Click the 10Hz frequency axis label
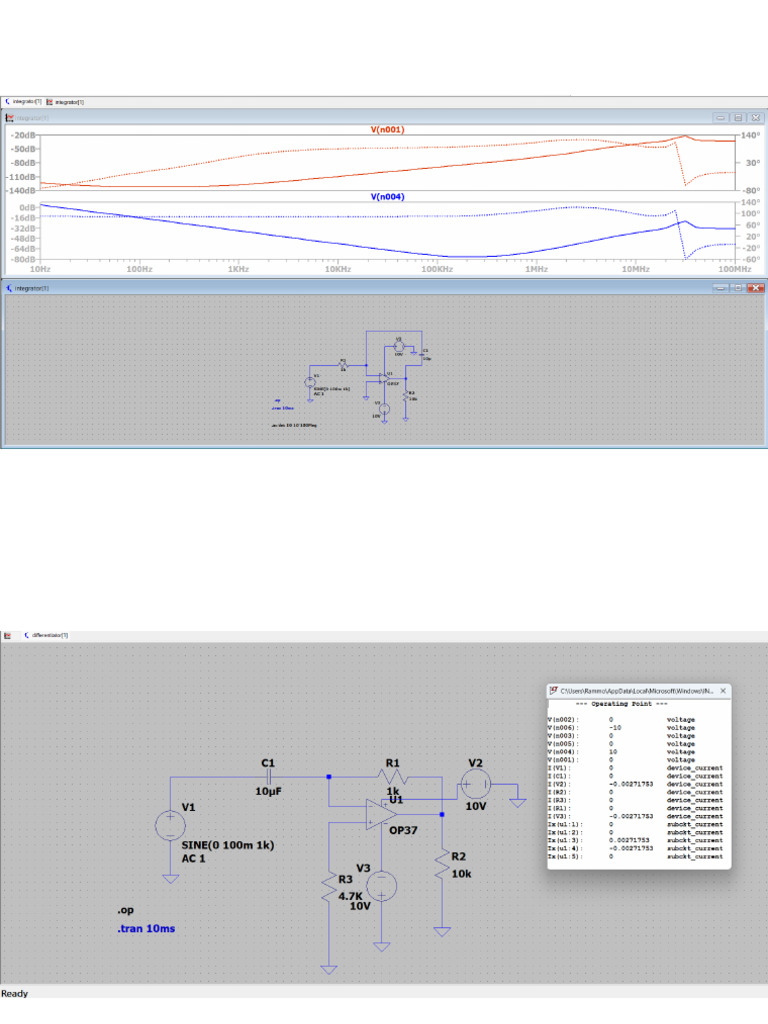Viewport: 768px width, 1024px height. pos(40,268)
